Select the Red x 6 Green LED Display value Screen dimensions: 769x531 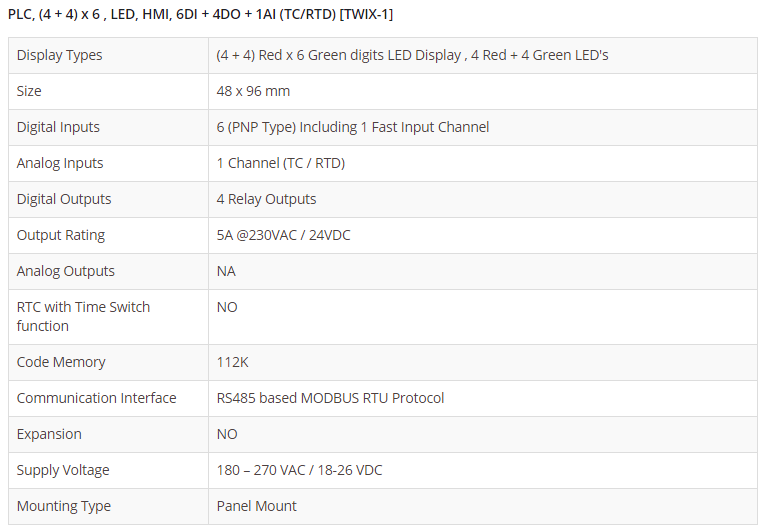412,55
